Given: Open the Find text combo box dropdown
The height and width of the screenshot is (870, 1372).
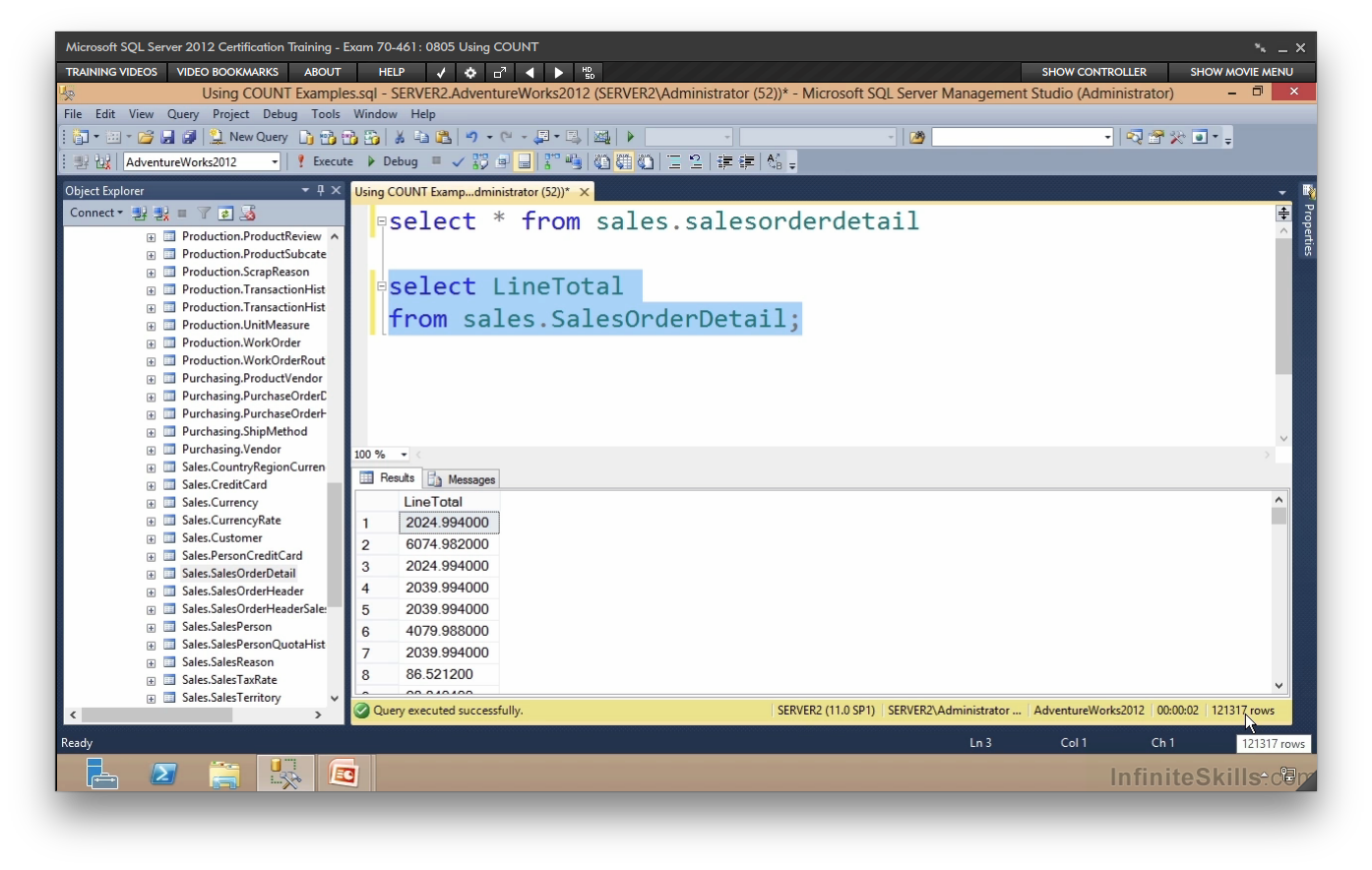Looking at the screenshot, I should [x=1107, y=137].
